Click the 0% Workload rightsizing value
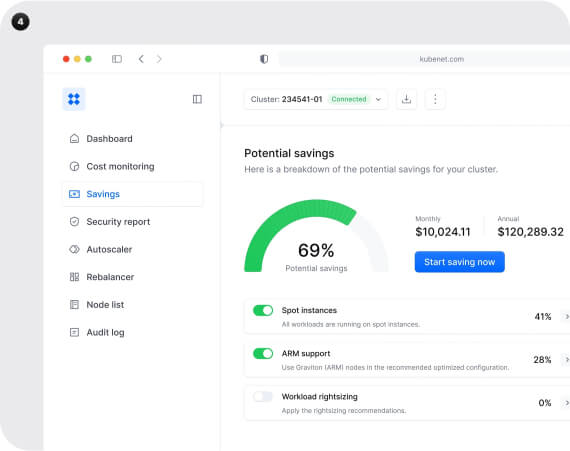The height and width of the screenshot is (451, 570). [x=545, y=403]
